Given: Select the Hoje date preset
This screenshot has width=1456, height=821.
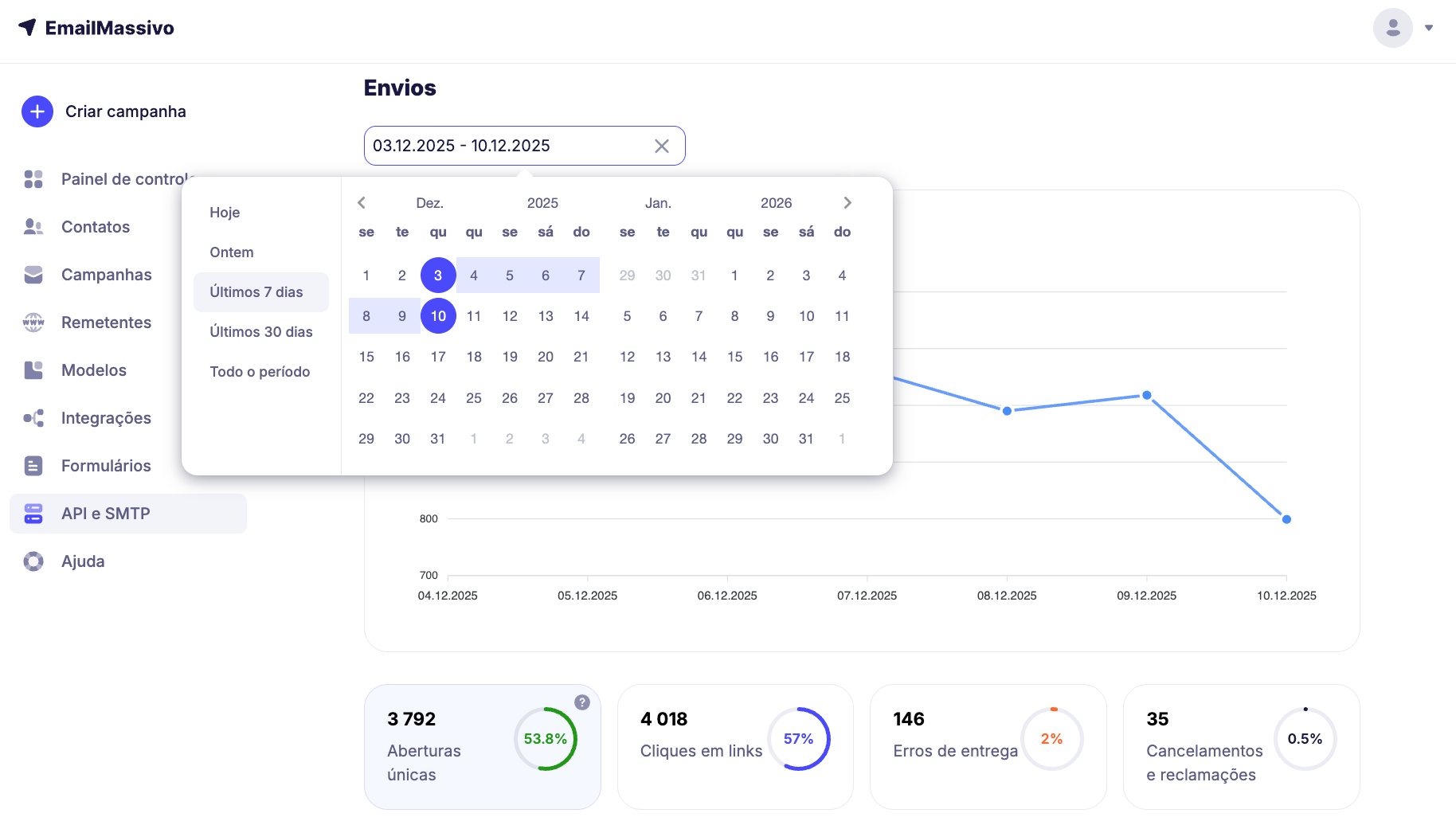Looking at the screenshot, I should click(225, 213).
